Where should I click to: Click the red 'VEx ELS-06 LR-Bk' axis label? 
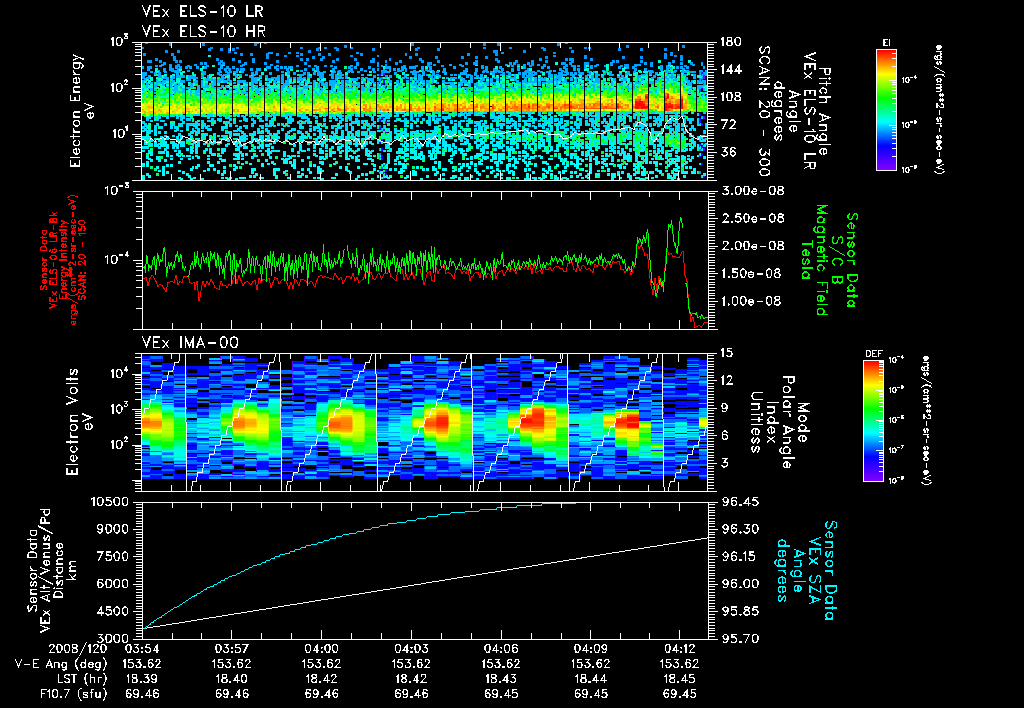54,260
